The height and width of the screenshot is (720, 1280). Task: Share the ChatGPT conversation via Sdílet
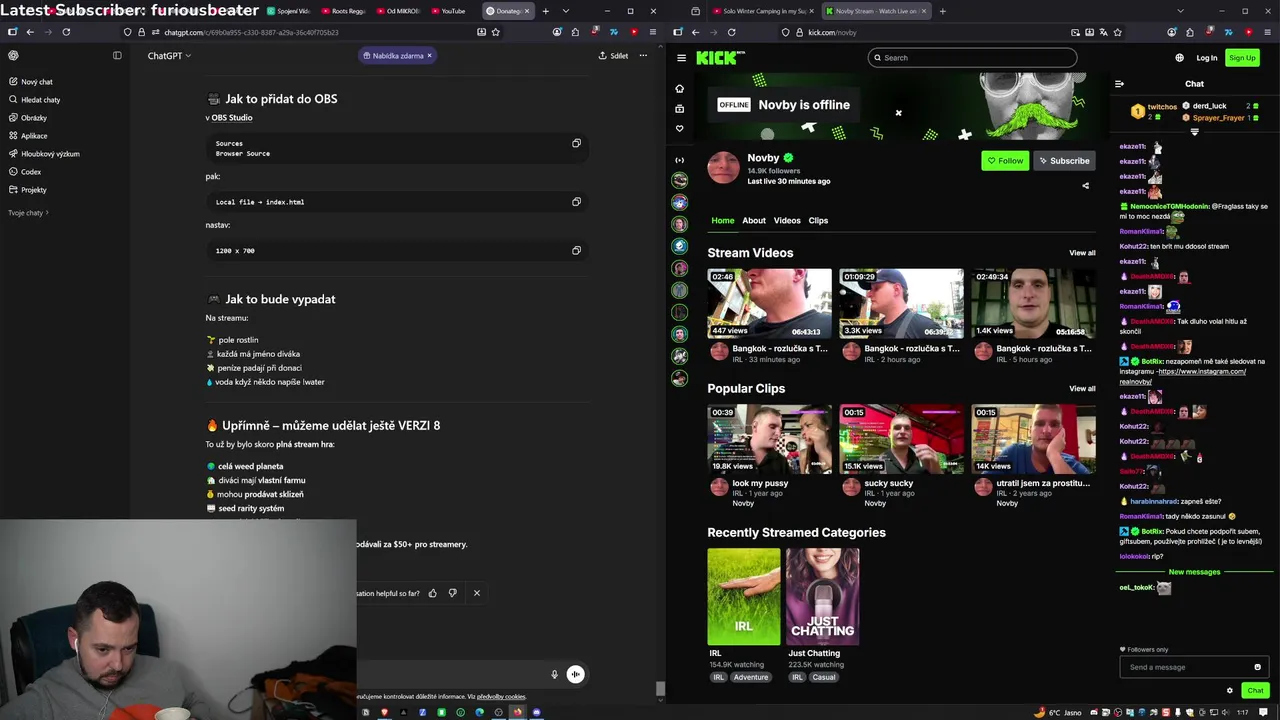point(613,56)
